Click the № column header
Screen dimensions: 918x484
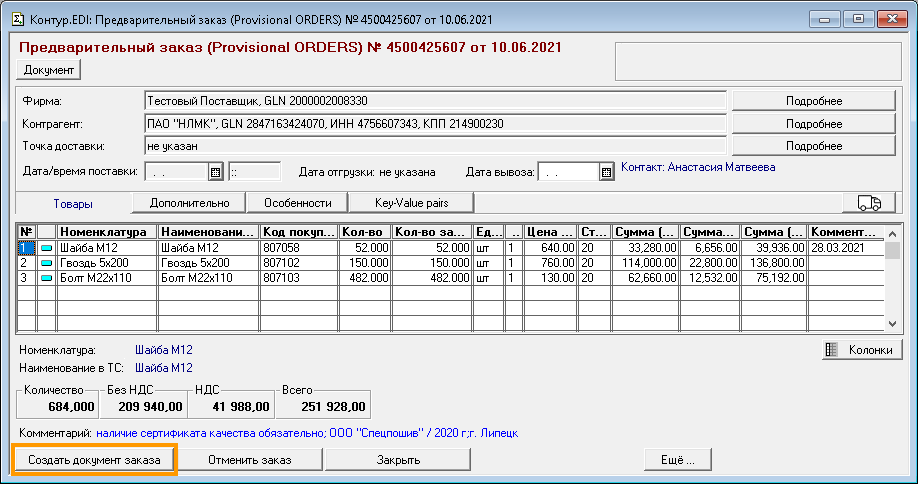(27, 232)
